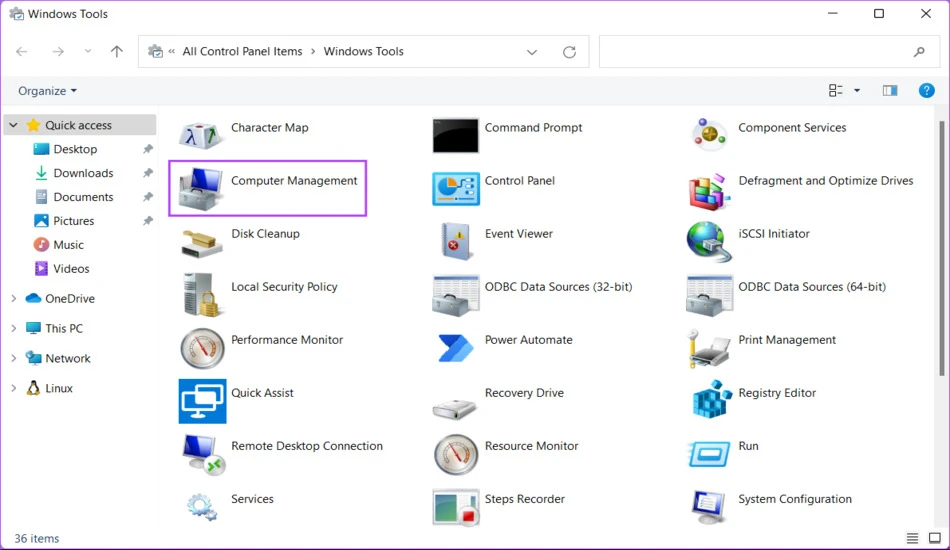Select This PC in navigation pane
Screen dimensions: 950x550
click(x=64, y=328)
